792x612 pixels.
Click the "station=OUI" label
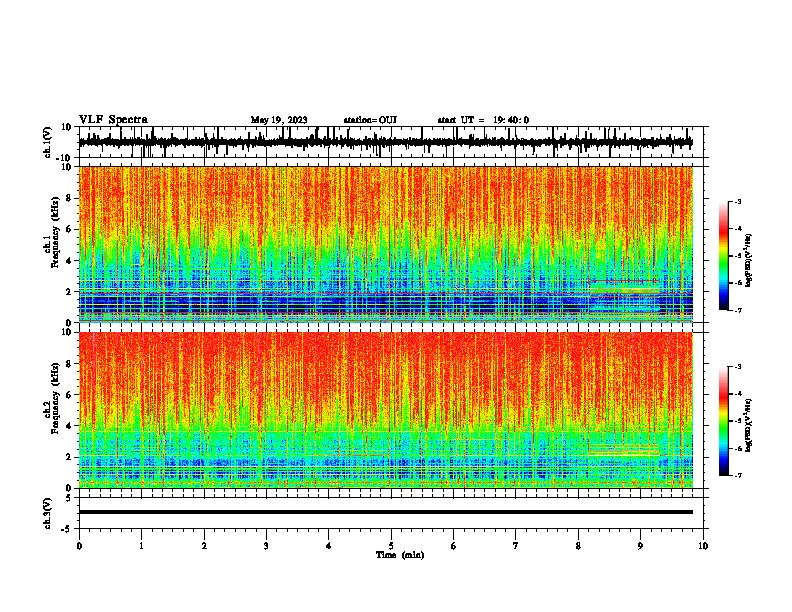(x=370, y=120)
